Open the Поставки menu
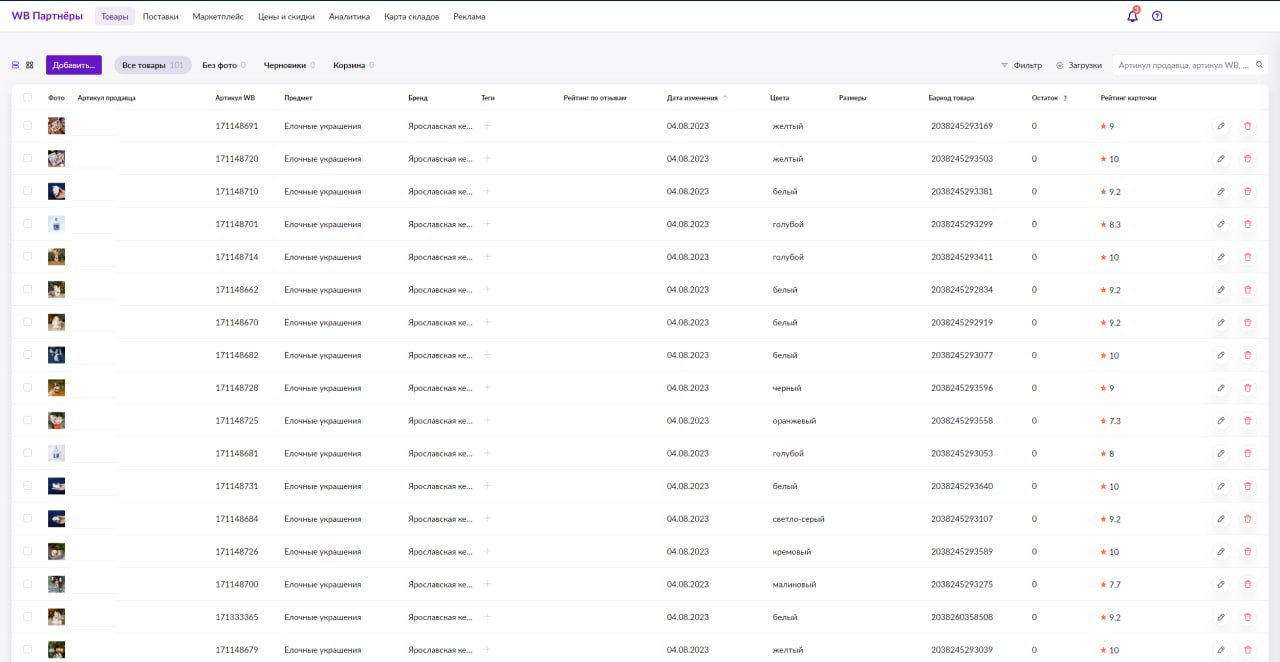Viewport: 1280px width, 662px height. 161,16
